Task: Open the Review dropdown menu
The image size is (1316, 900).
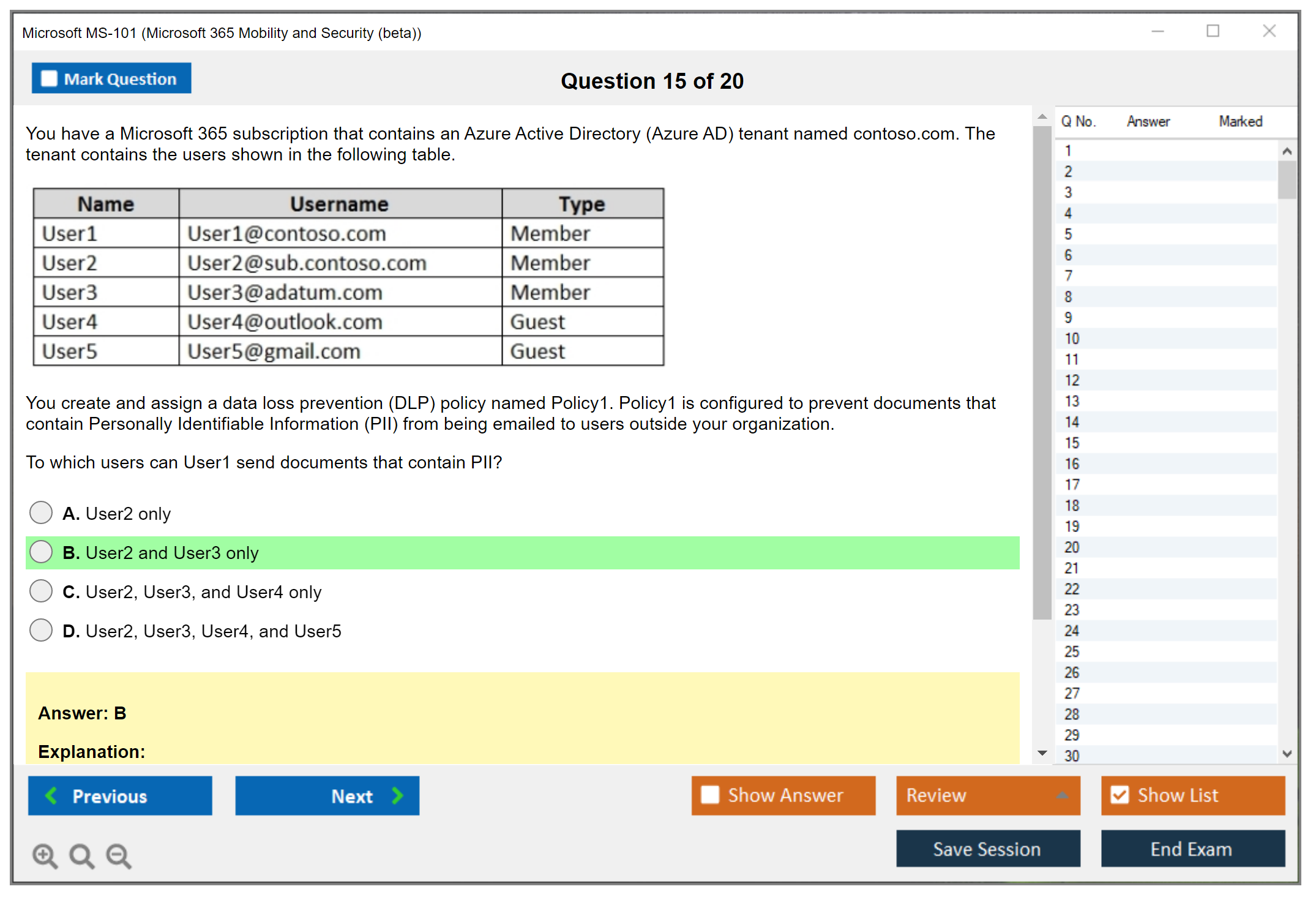Action: click(1062, 795)
